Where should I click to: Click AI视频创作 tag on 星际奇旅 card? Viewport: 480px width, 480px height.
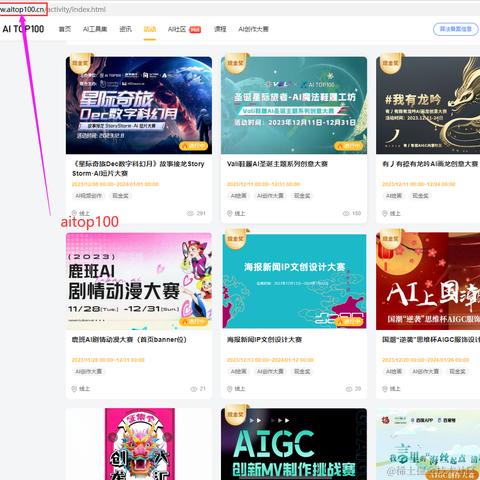click(89, 196)
